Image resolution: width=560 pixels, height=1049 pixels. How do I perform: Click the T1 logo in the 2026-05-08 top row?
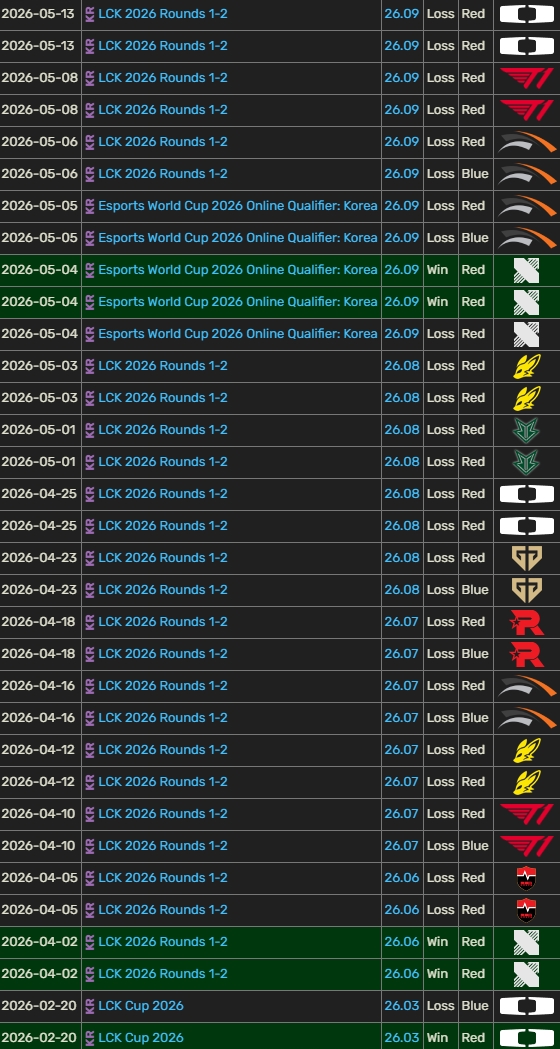point(527,78)
